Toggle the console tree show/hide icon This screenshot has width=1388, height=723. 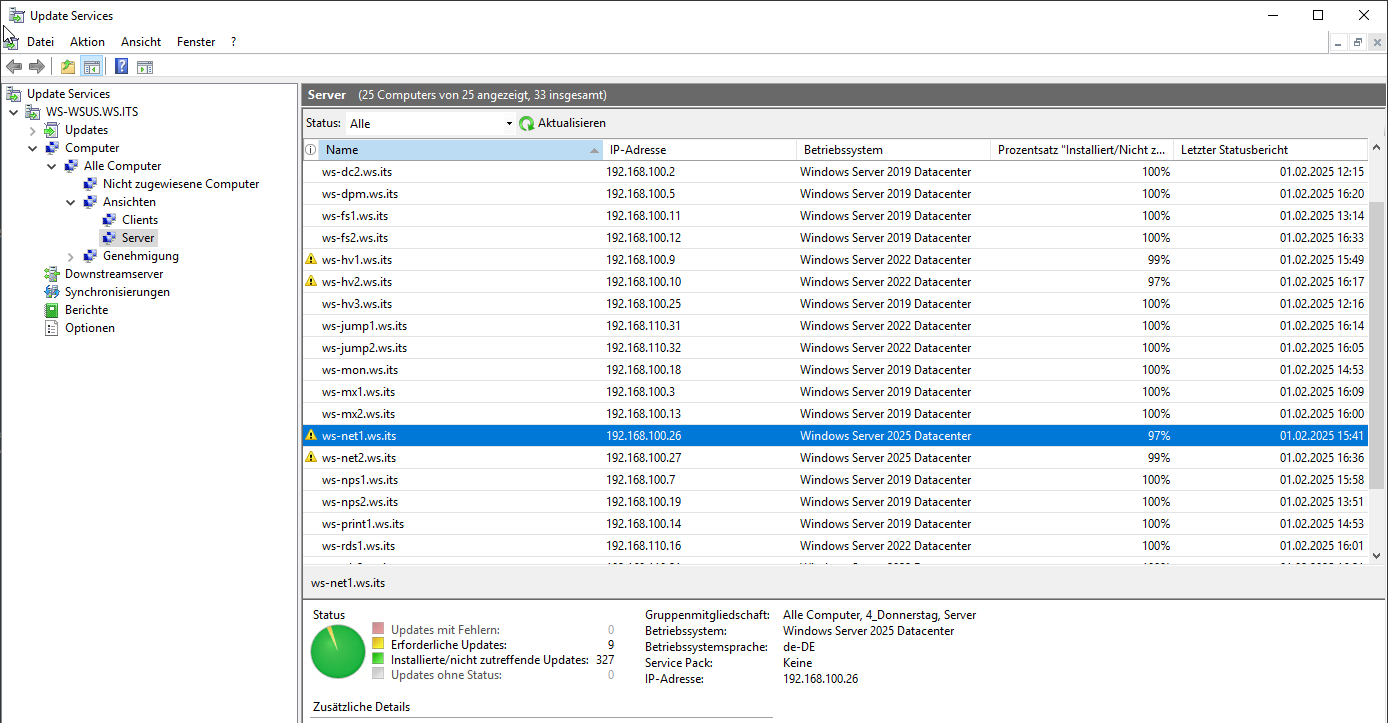click(91, 67)
